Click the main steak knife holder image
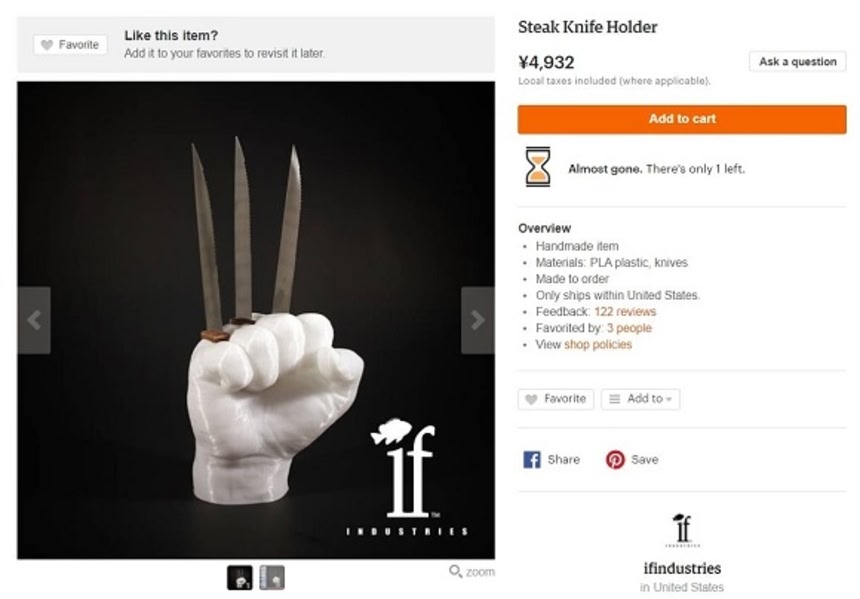Viewport: 860px width, 599px height. 256,320
